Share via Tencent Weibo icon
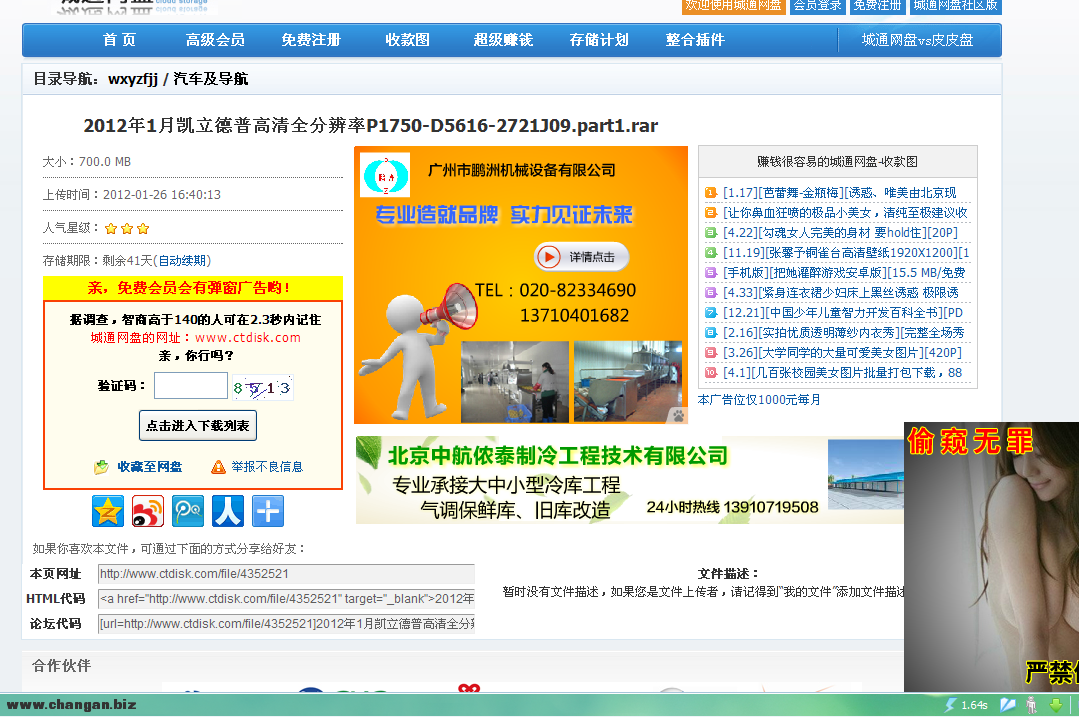The height and width of the screenshot is (717, 1079). pyautogui.click(x=188, y=511)
